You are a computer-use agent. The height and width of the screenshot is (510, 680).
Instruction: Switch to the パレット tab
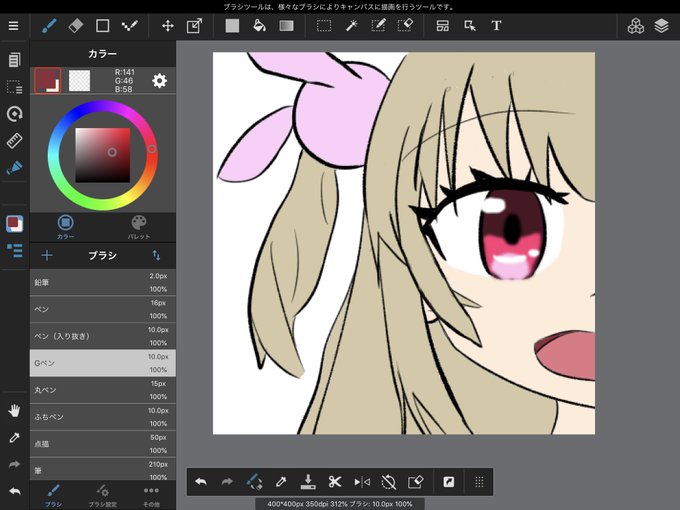pyautogui.click(x=139, y=227)
